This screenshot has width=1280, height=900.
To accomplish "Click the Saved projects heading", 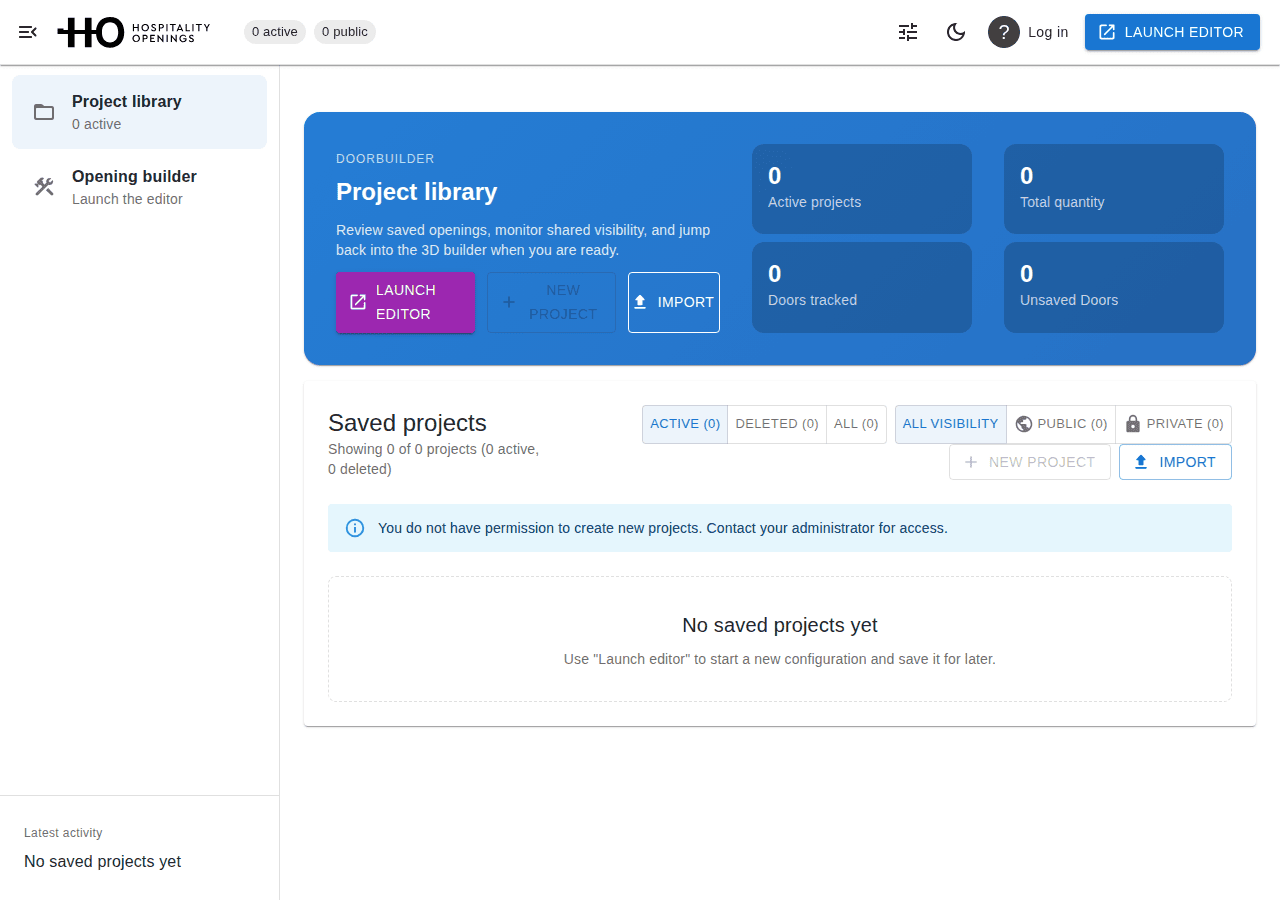I will pyautogui.click(x=407, y=422).
